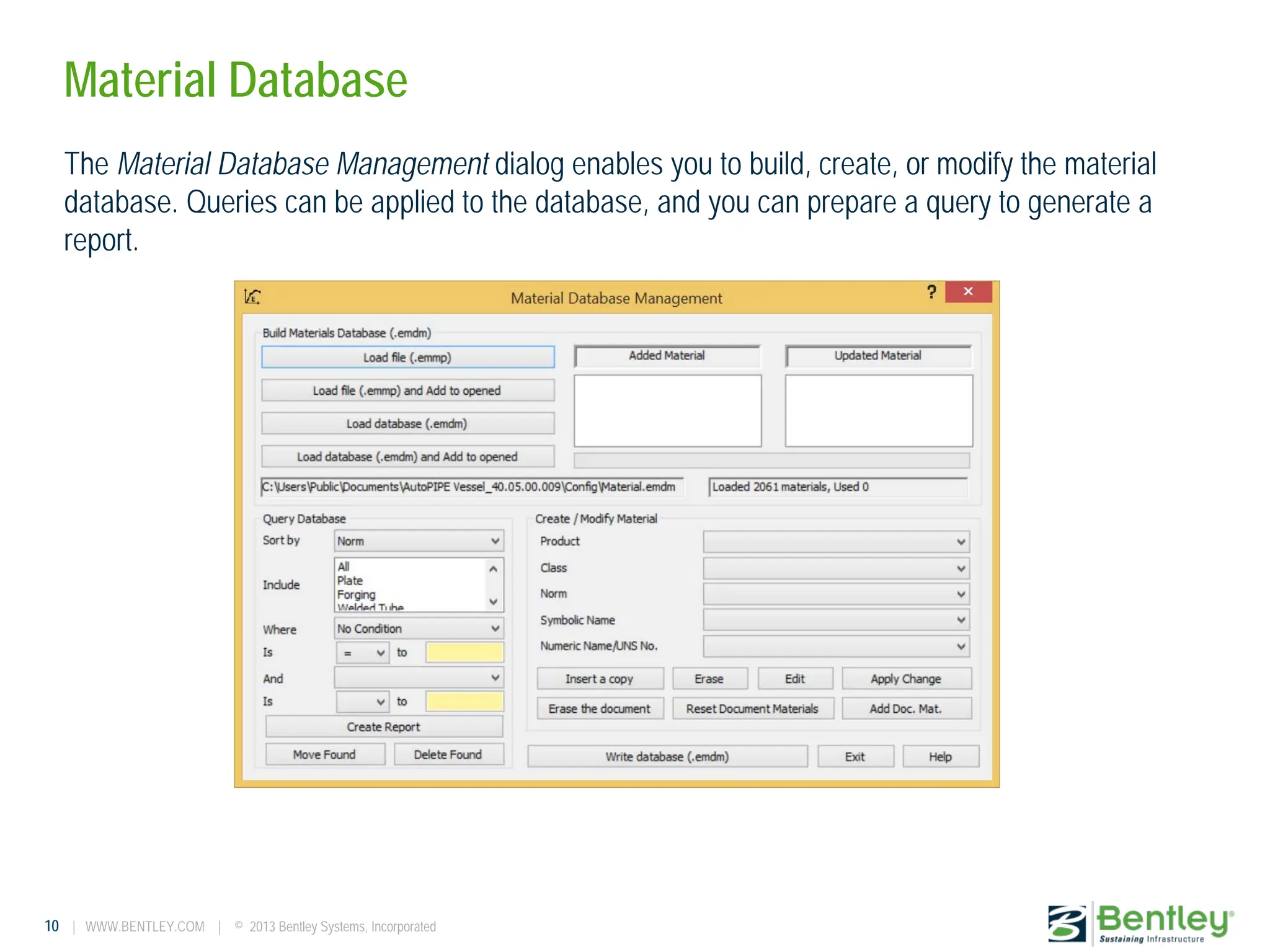The width and height of the screenshot is (1270, 952).
Task: Open the Where No Condition dropdown
Action: click(419, 628)
